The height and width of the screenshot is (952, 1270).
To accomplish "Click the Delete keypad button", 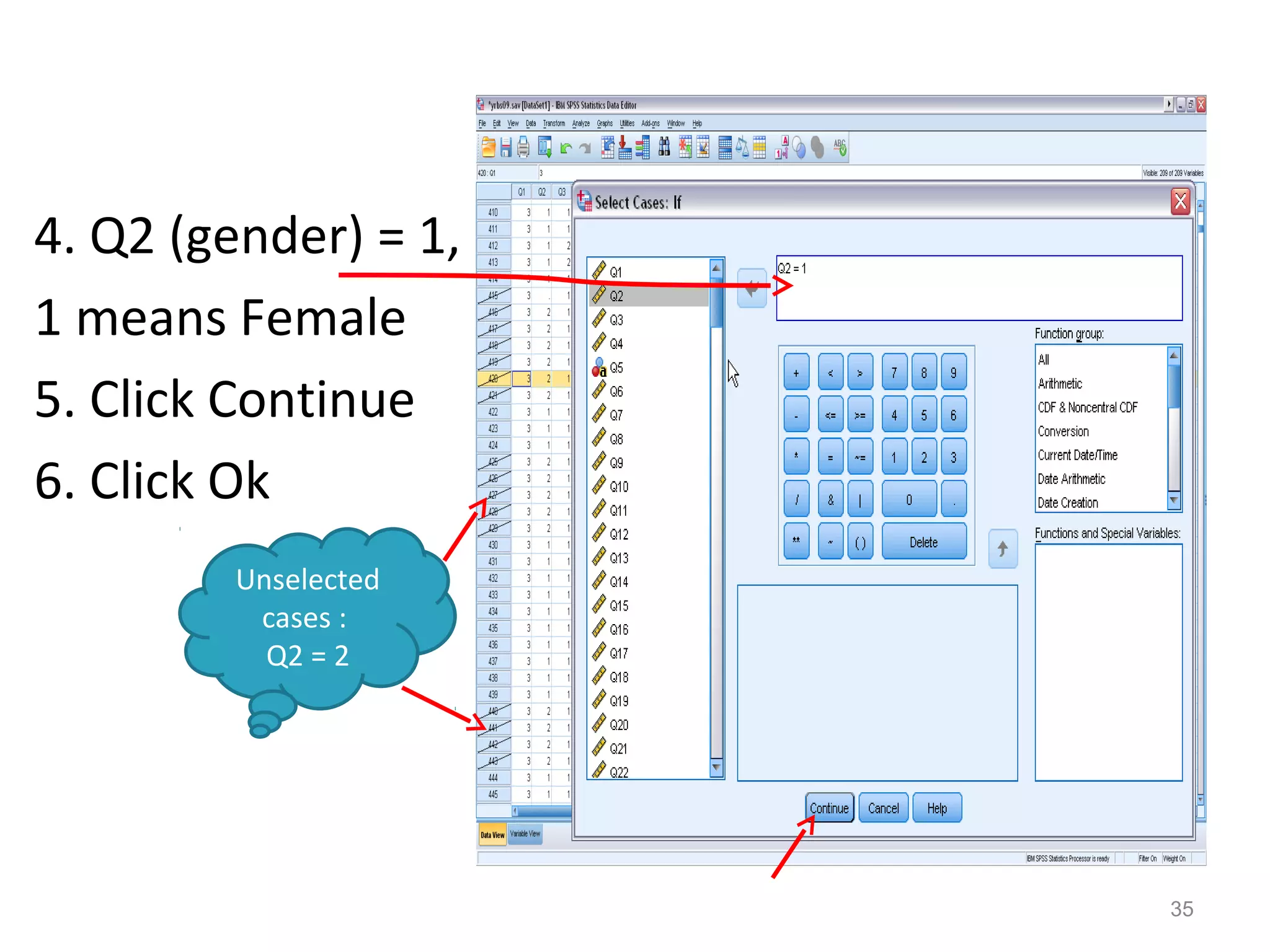I will 924,542.
